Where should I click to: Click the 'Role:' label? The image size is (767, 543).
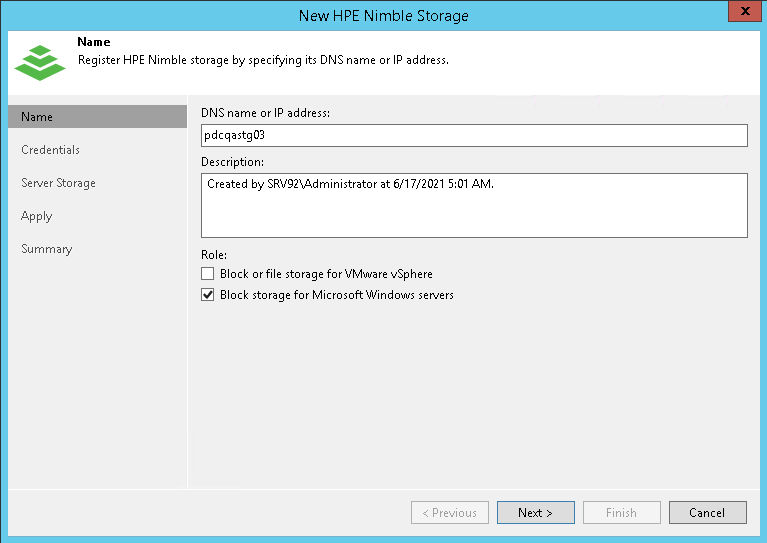pyautogui.click(x=214, y=254)
